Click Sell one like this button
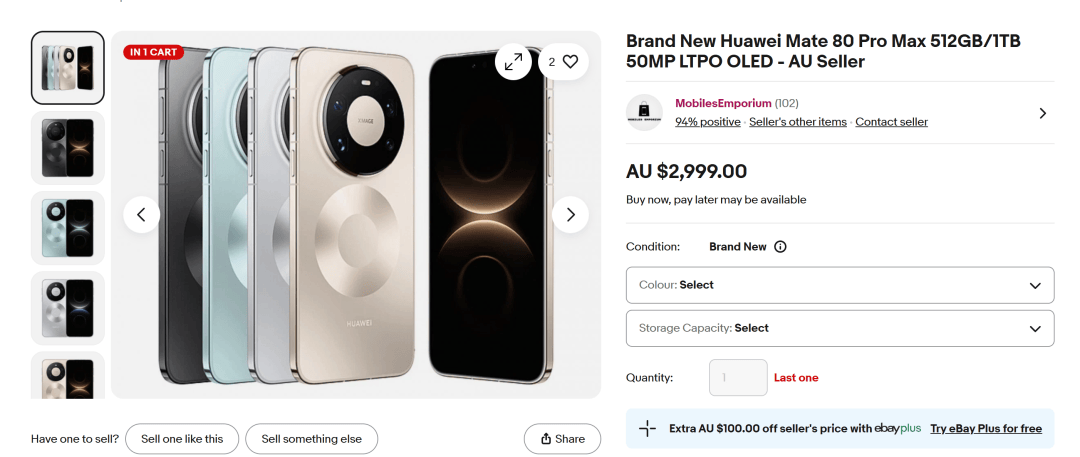Image resolution: width=1080 pixels, height=457 pixels. [x=182, y=439]
